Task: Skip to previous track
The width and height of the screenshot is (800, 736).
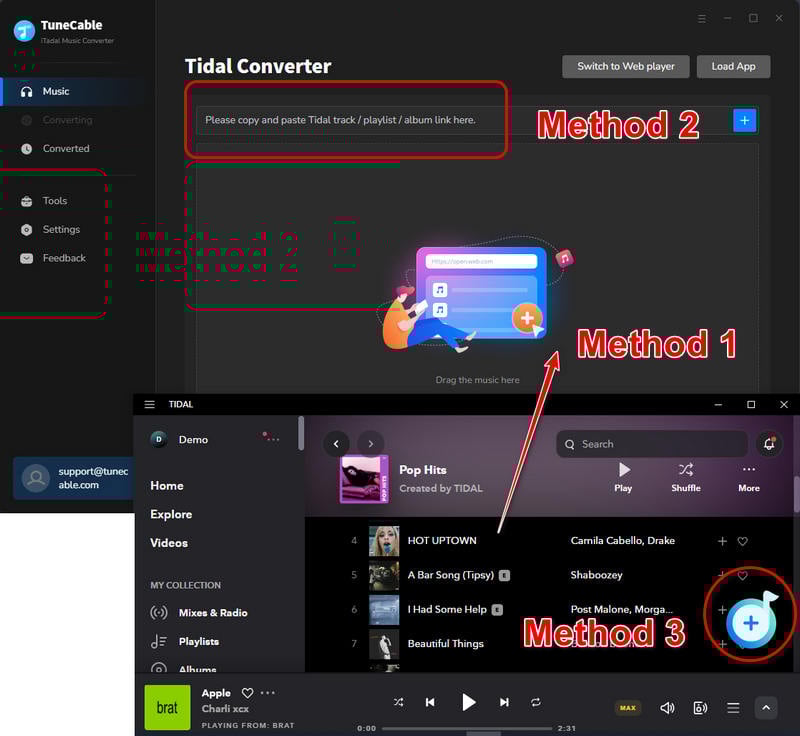Action: tap(430, 702)
